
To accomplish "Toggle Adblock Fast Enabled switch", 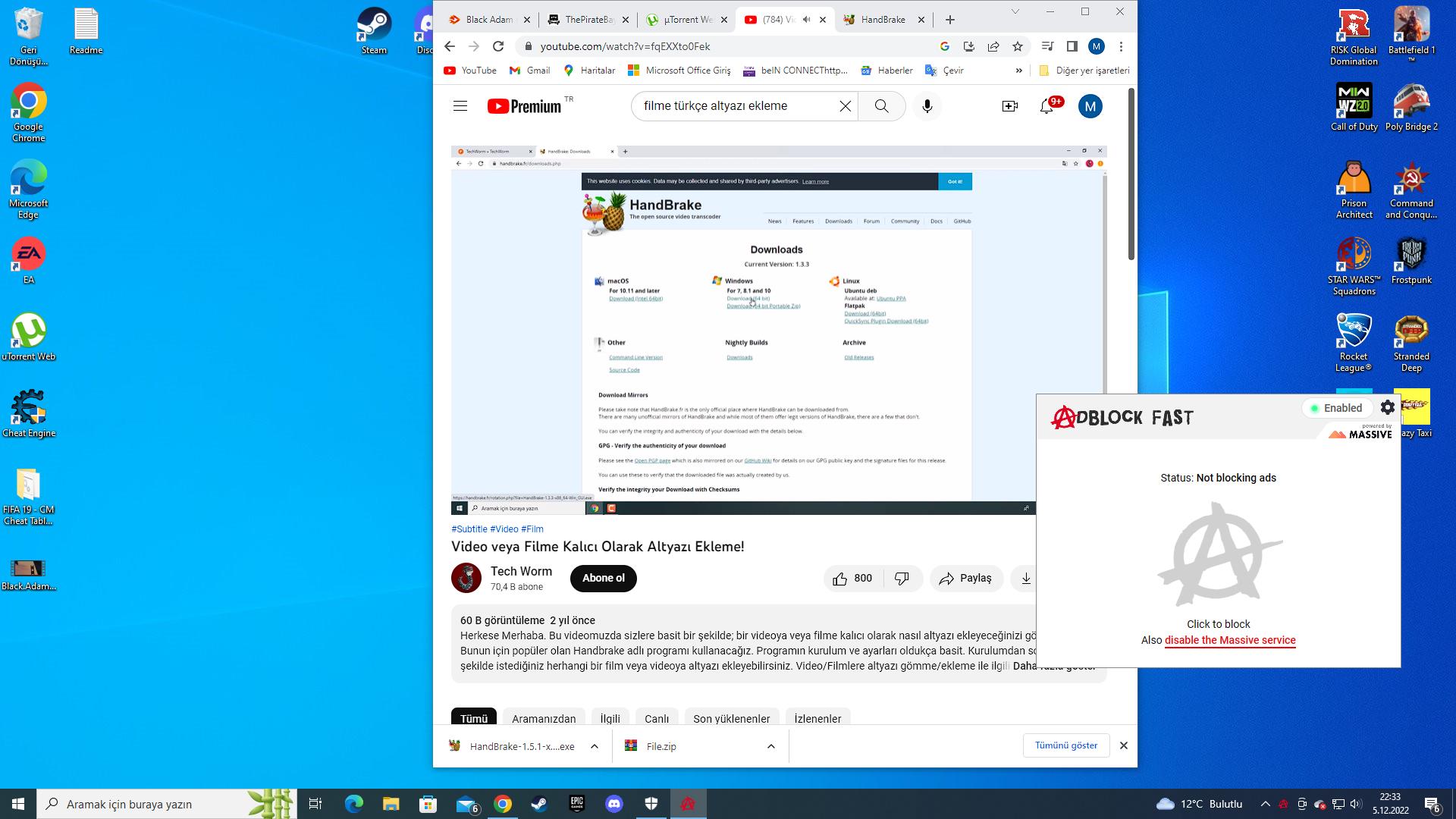I will pos(1335,408).
